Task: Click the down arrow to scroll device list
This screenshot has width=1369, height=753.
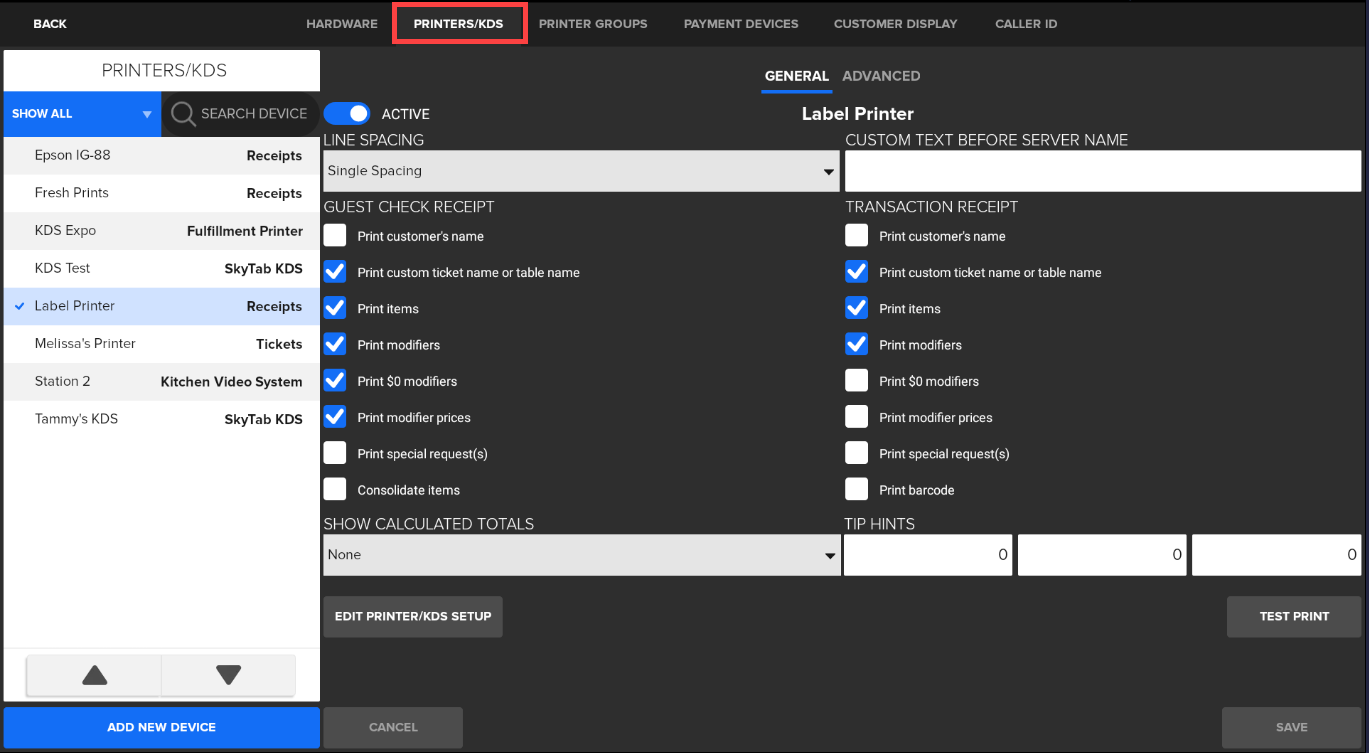Action: (x=227, y=676)
